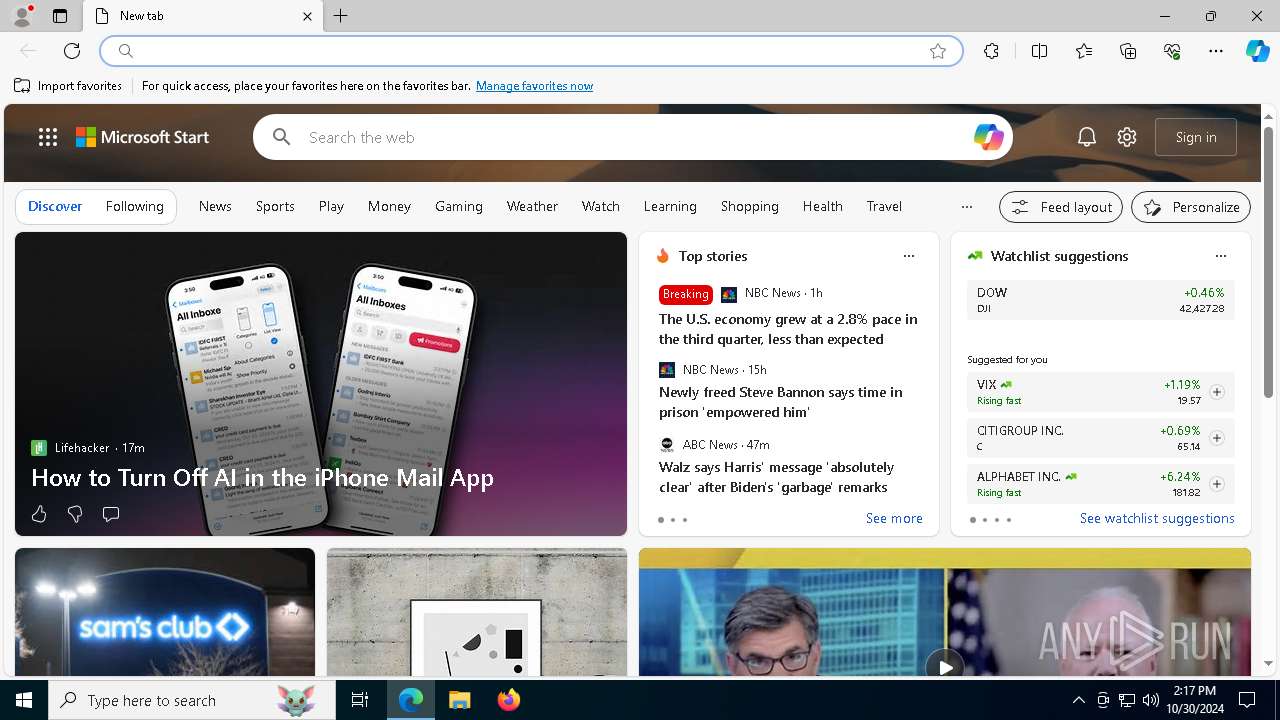Click Manage favorites now link
The width and height of the screenshot is (1280, 720).
point(535,86)
